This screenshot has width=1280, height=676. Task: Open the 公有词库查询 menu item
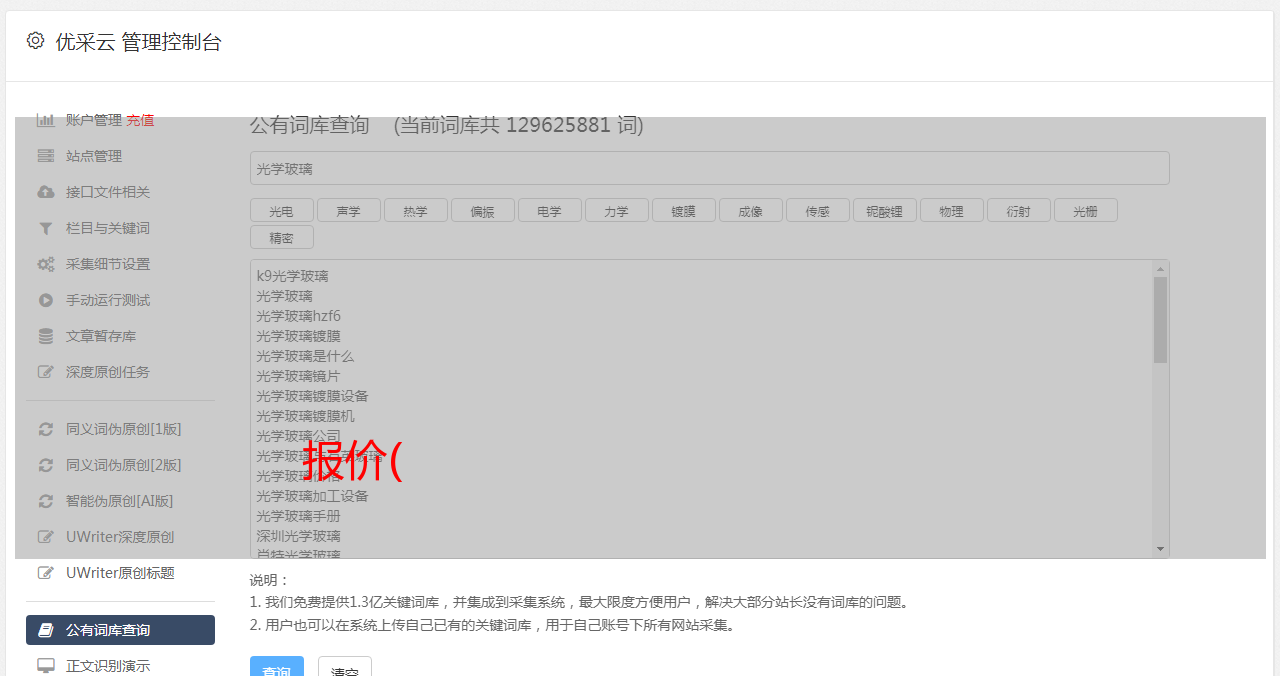[x=120, y=630]
